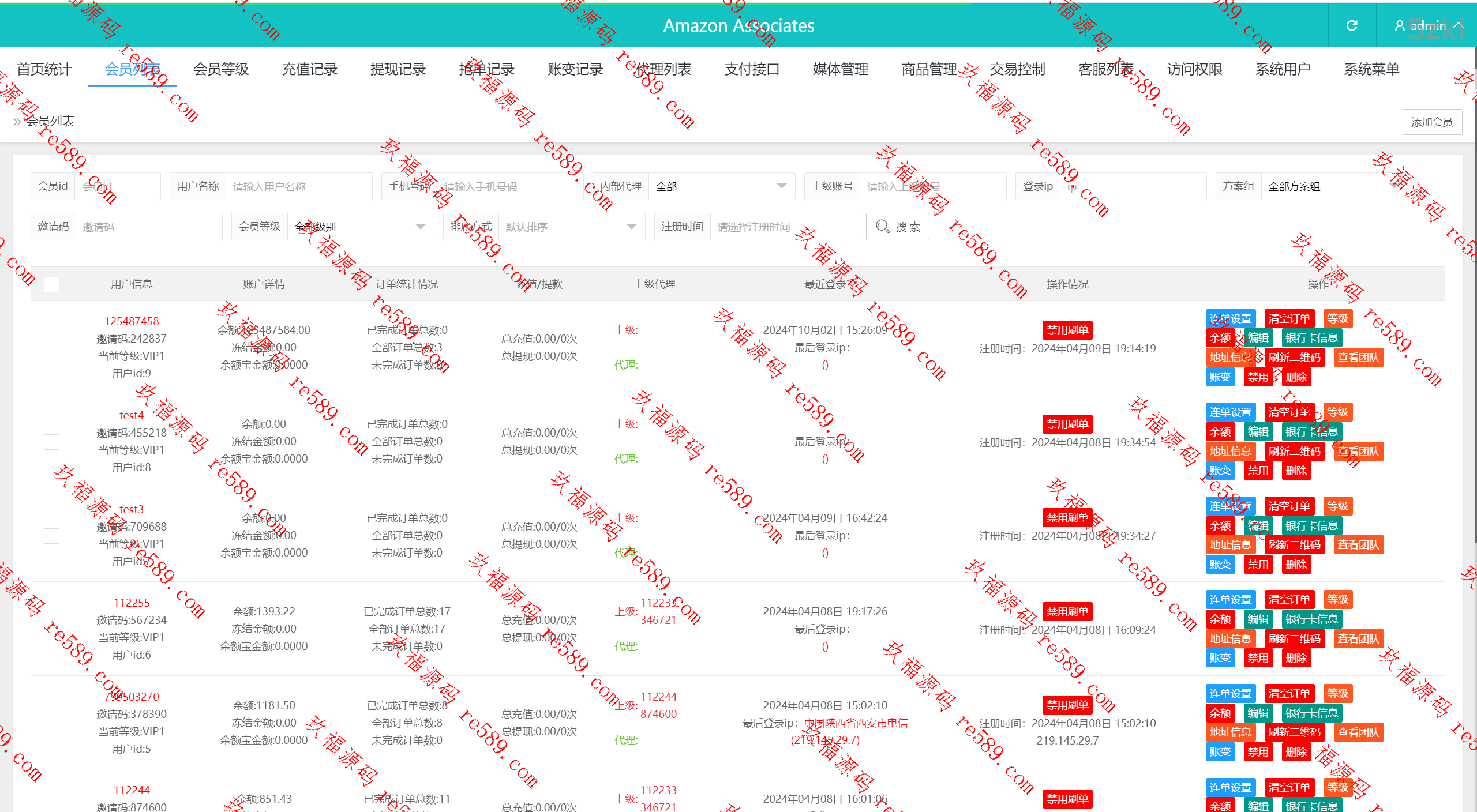Viewport: 1477px width, 812px height.
Task: Click the breadcrumb arrows before 会员列表
Action: 17,122
